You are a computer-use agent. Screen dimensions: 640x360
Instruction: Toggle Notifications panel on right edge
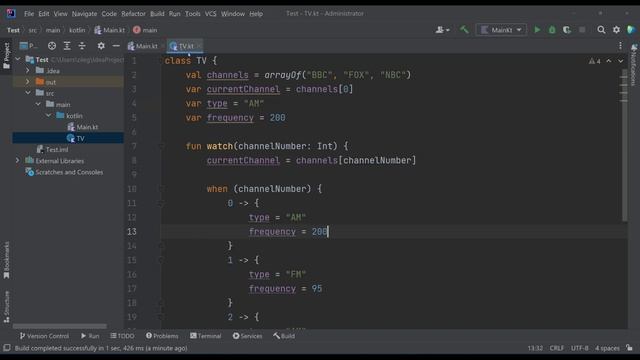(634, 65)
